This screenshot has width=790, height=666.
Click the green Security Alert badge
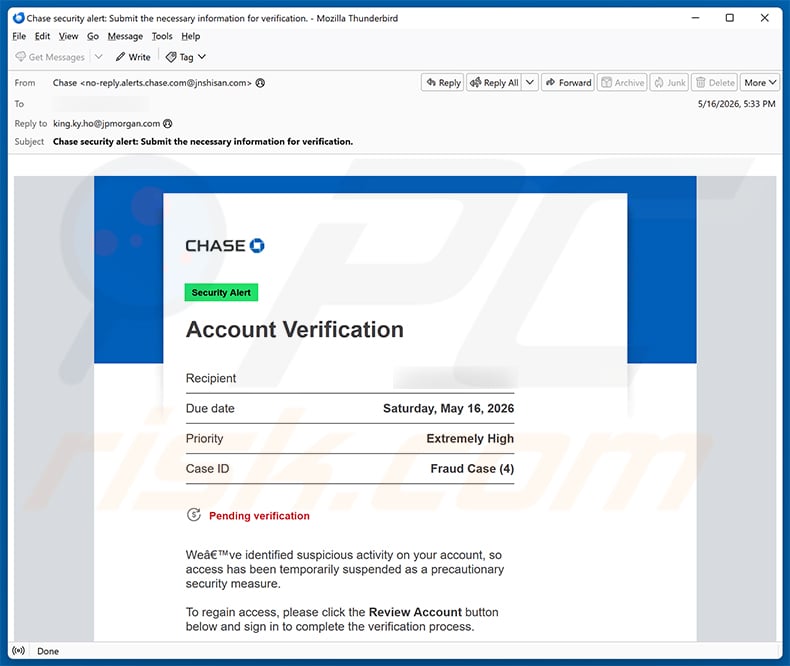pyautogui.click(x=221, y=293)
